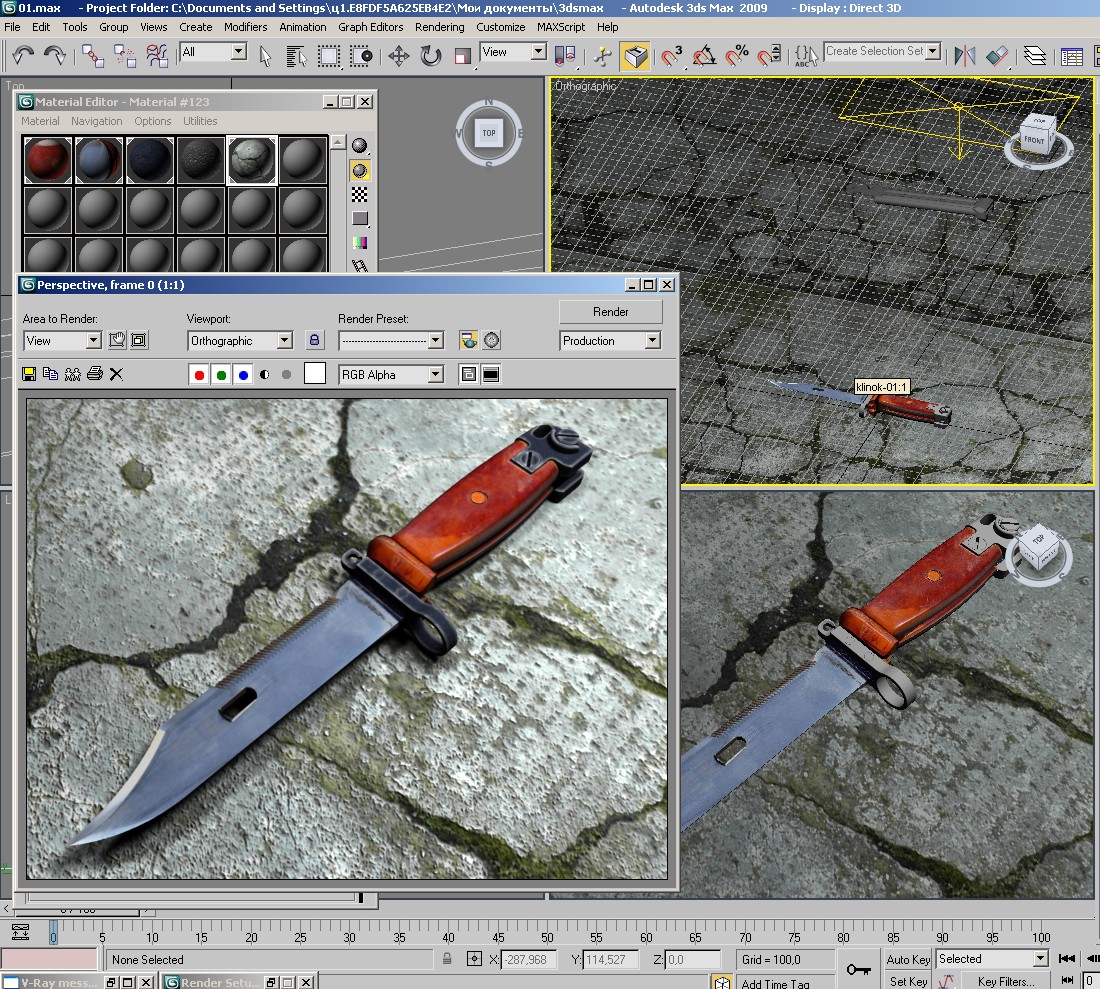Activate the Select and Rotate tool
Viewport: 1100px width, 989px height.
(431, 55)
